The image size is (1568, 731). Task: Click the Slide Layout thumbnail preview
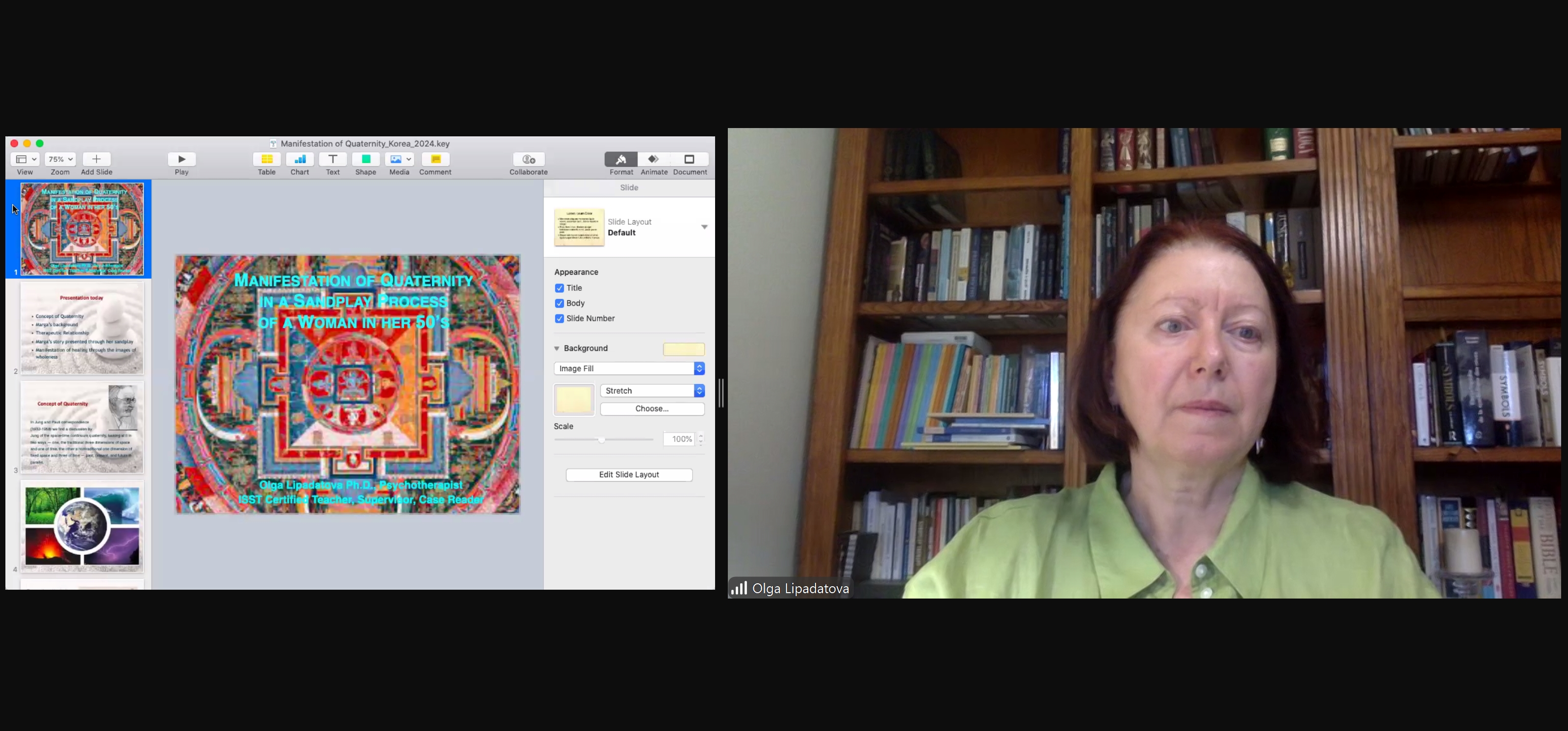click(579, 227)
